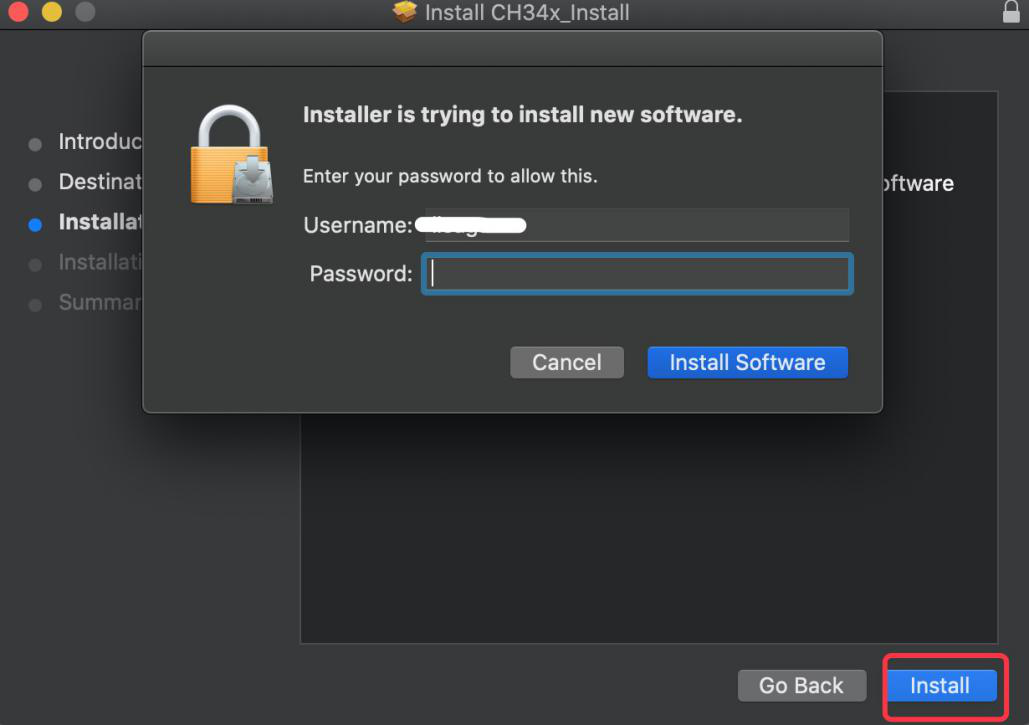This screenshot has height=725, width=1029.
Task: Select the dimmed Installation step in sidebar
Action: click(100, 262)
